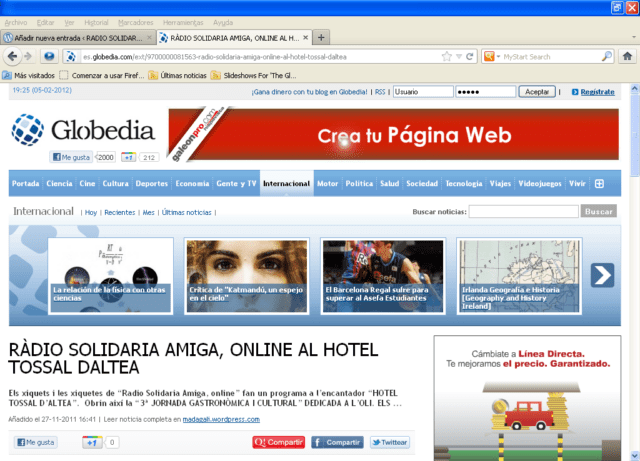Click the Buscar noticias search field
The image size is (640, 461).
pos(523,212)
